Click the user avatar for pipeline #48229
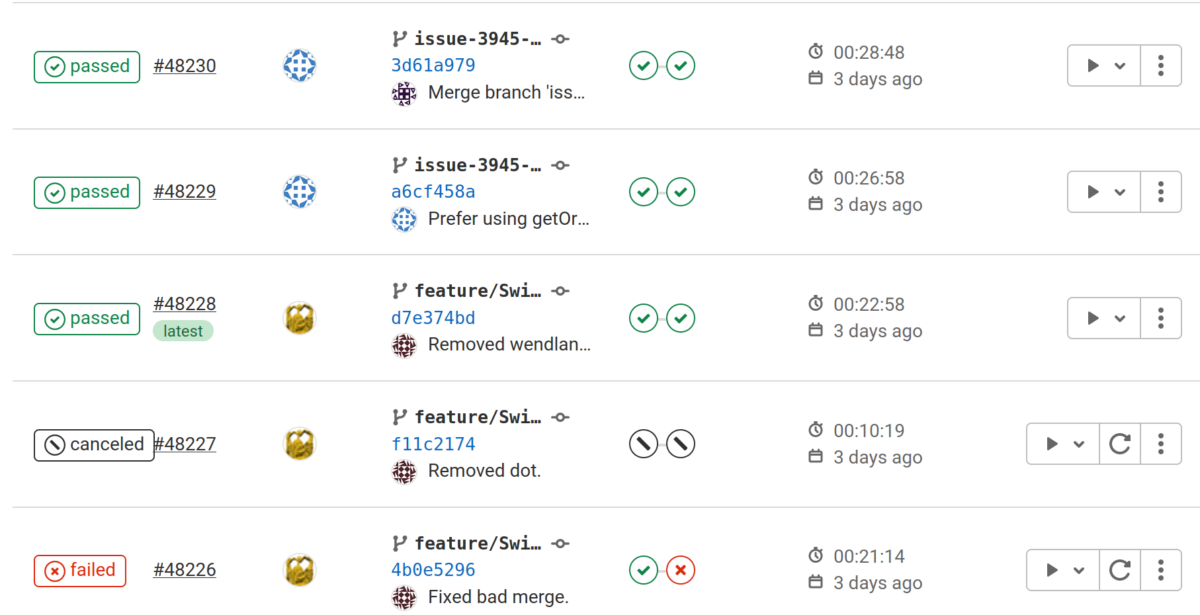1200x615 pixels. [x=300, y=191]
